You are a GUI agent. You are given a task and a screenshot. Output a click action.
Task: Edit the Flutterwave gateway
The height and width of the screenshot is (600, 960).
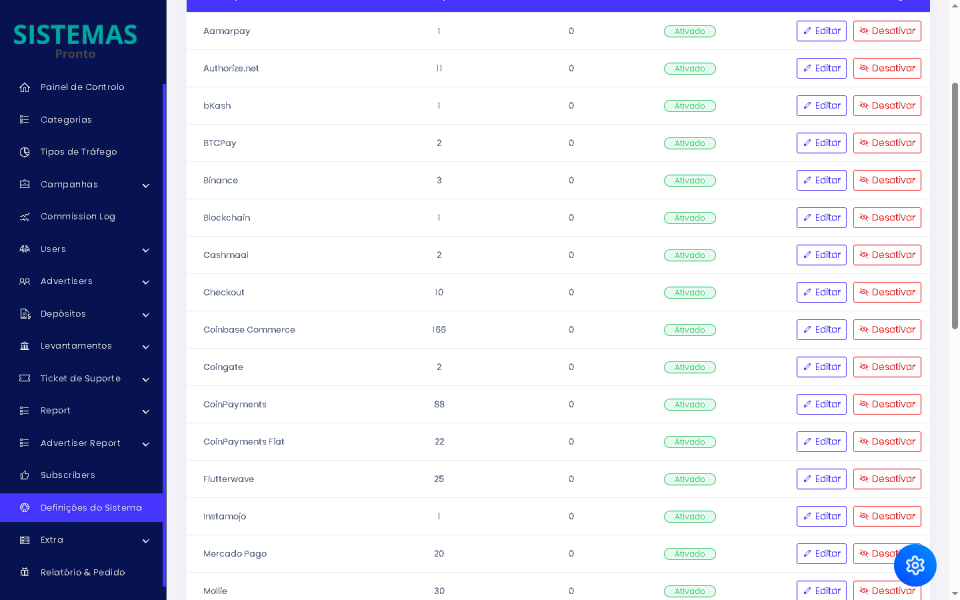821,479
